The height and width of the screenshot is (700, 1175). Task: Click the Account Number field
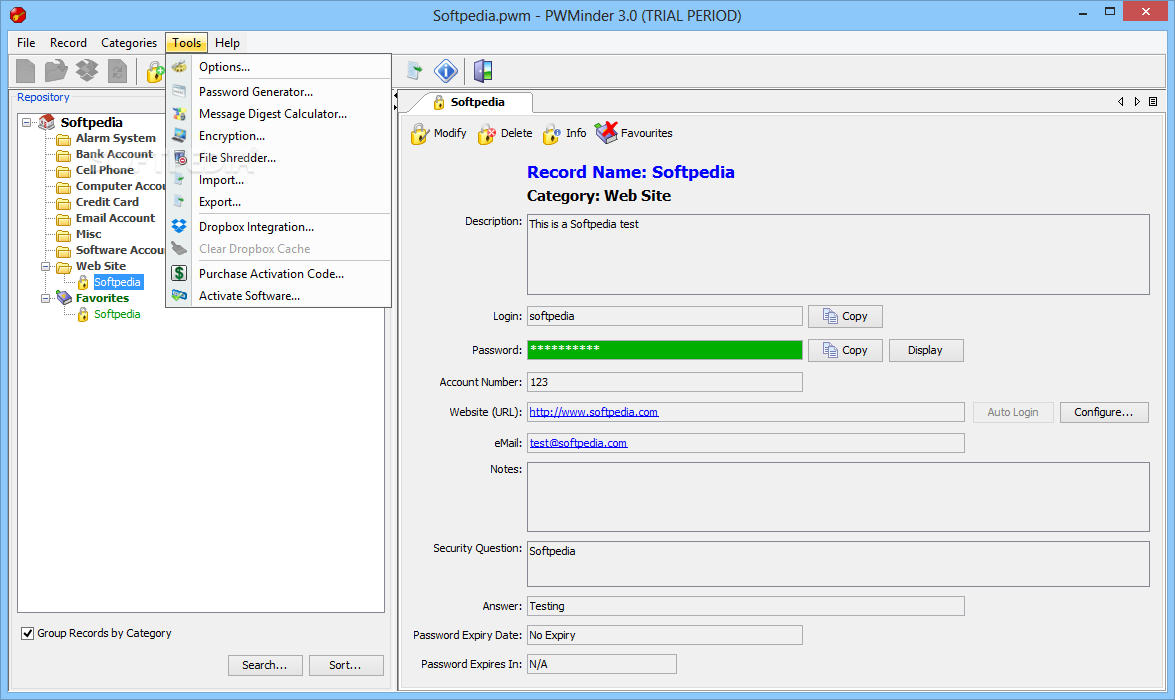tap(665, 382)
